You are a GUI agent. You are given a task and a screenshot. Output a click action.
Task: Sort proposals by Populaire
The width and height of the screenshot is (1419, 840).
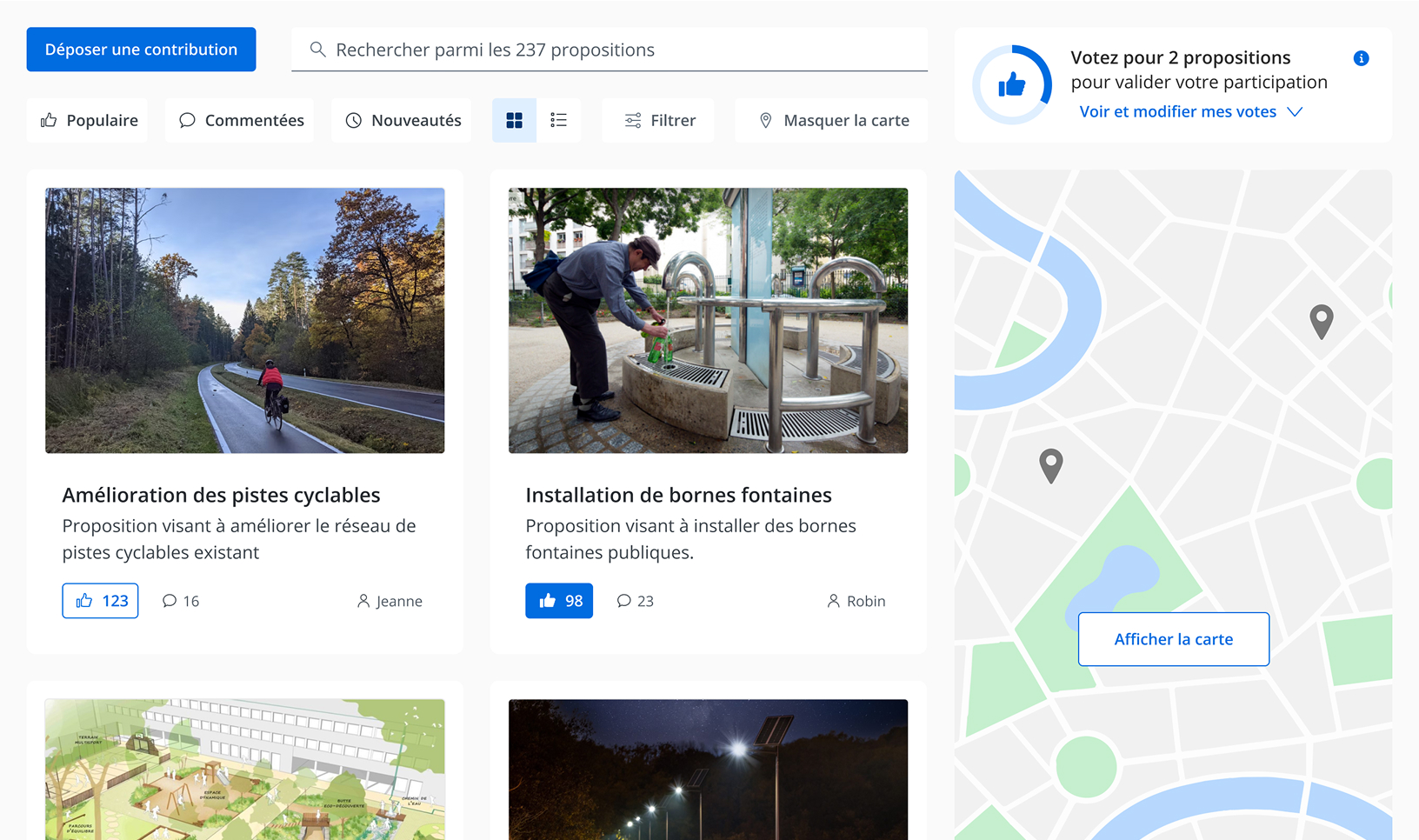(88, 120)
